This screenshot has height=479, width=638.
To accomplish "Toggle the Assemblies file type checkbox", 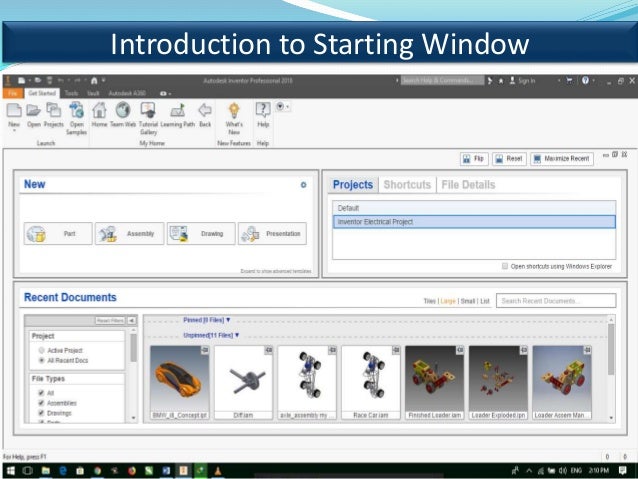I will (x=41, y=404).
